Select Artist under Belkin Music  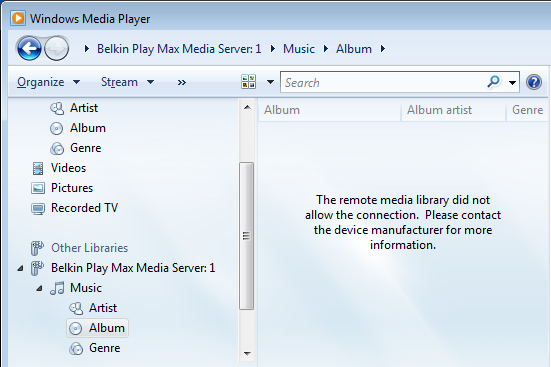coord(103,308)
